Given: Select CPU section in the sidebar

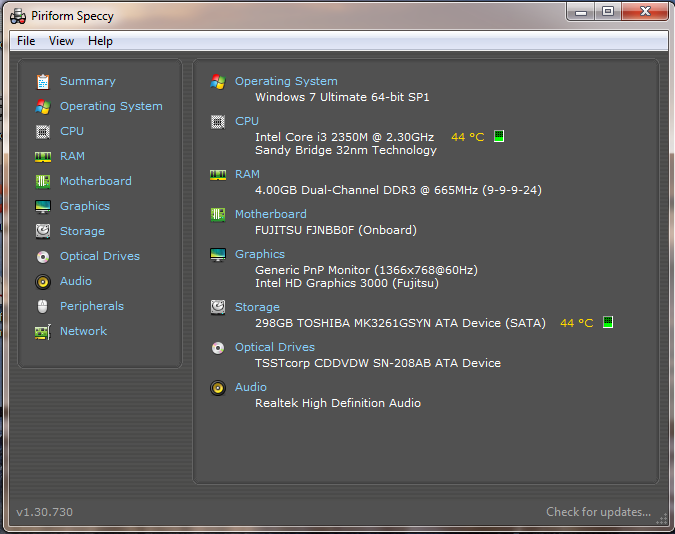Looking at the screenshot, I should [x=72, y=131].
